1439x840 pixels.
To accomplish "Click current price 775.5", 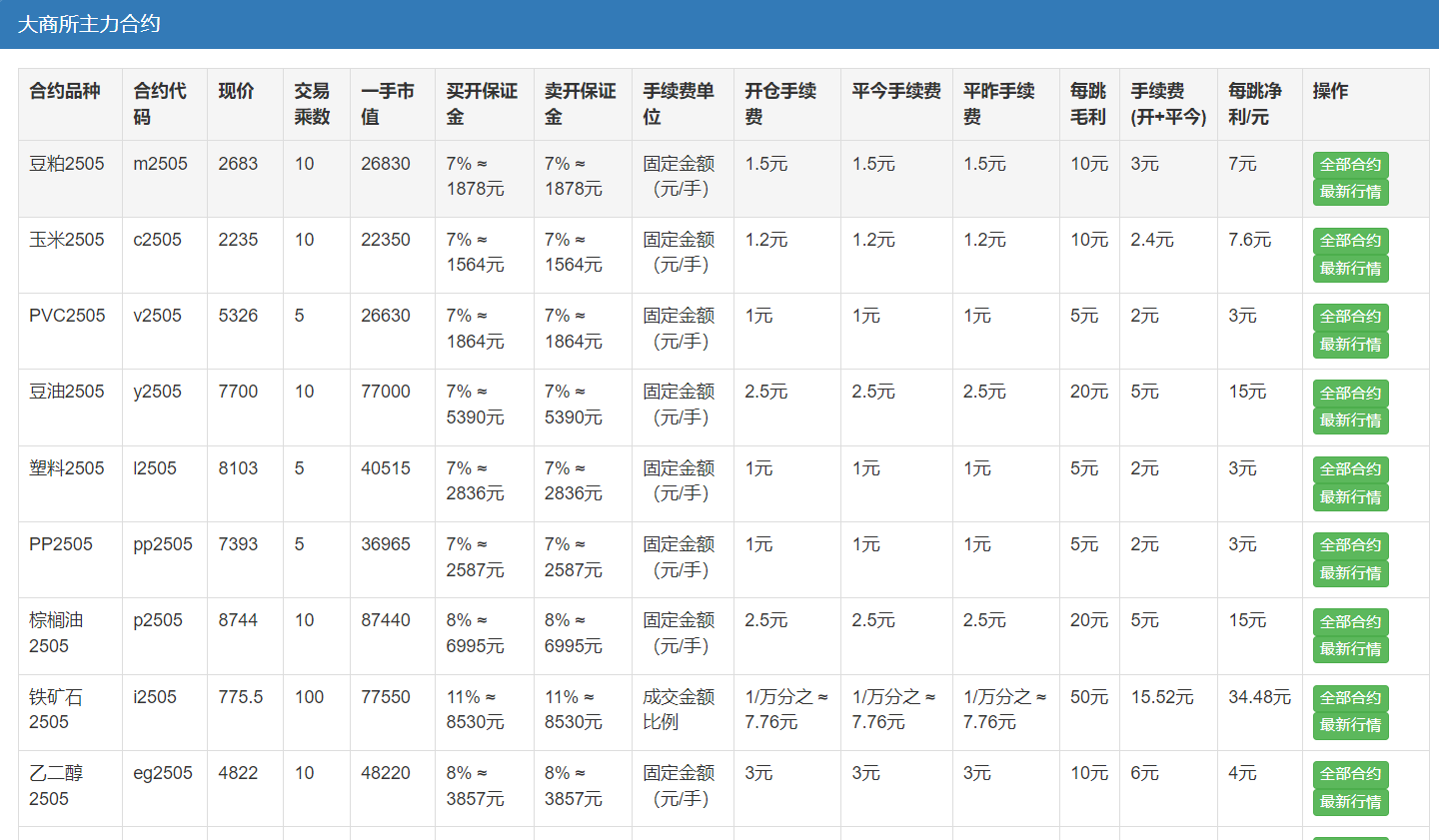I will tap(241, 697).
